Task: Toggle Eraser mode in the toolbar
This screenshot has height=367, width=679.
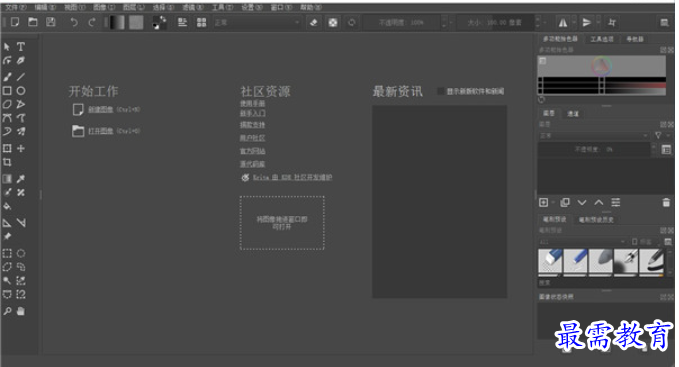Action: coord(314,23)
